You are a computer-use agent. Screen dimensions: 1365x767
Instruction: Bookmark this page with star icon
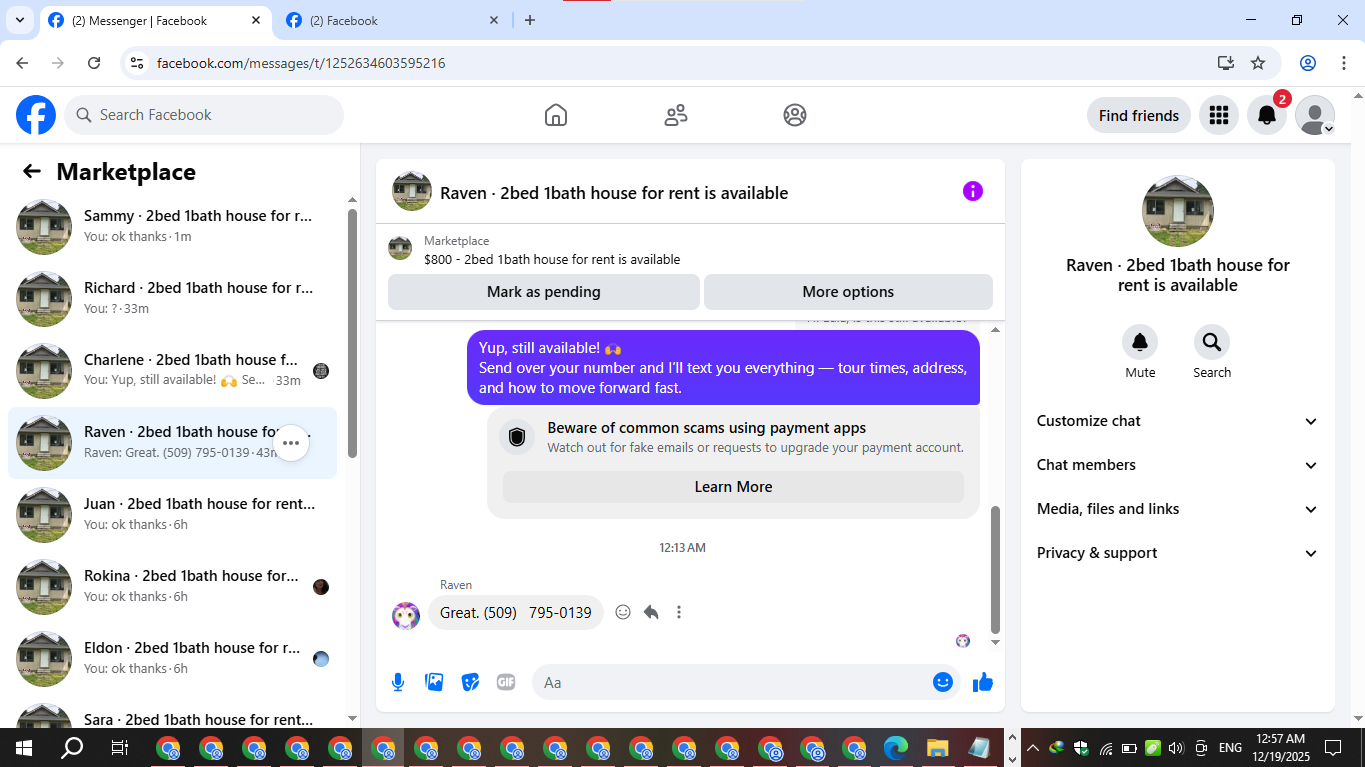pyautogui.click(x=1258, y=63)
